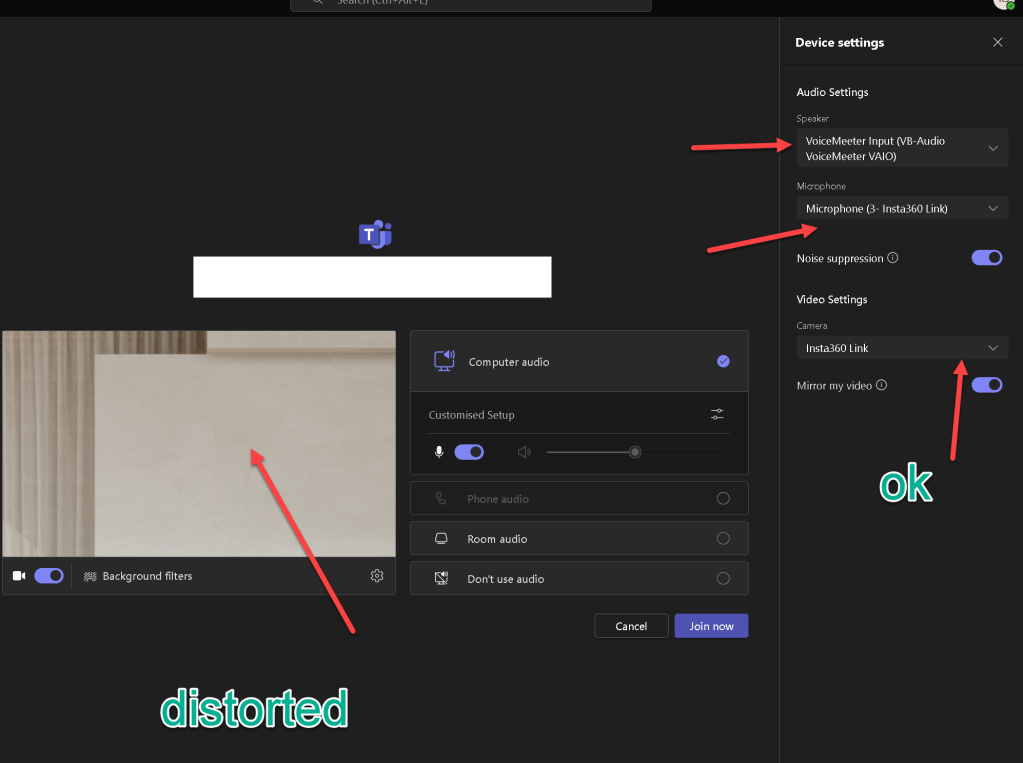Select Don't use audio radio button

click(723, 578)
